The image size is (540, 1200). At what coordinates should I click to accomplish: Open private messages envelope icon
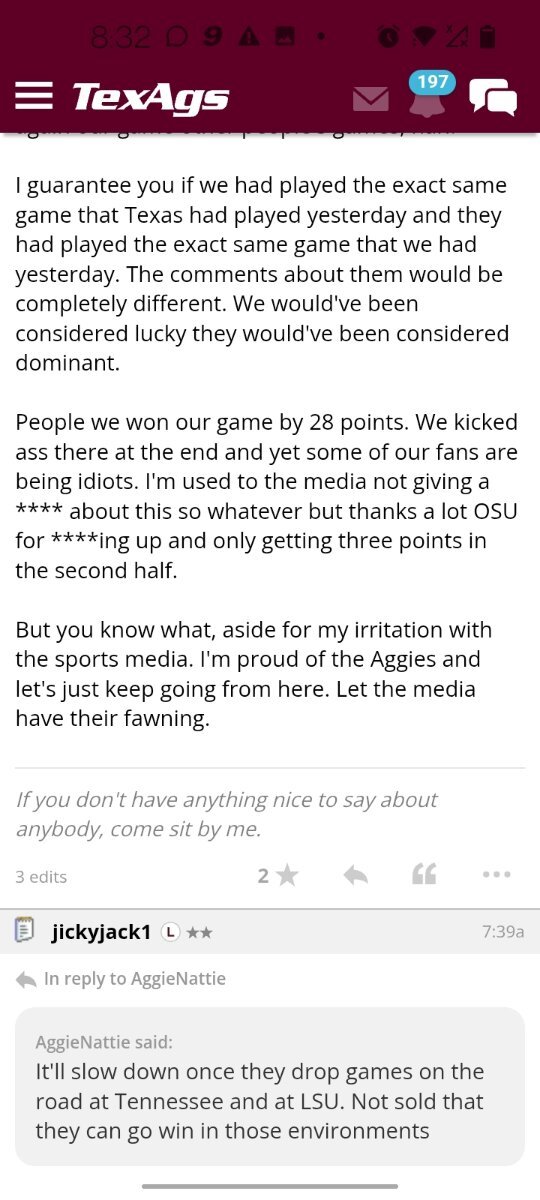coord(371,99)
